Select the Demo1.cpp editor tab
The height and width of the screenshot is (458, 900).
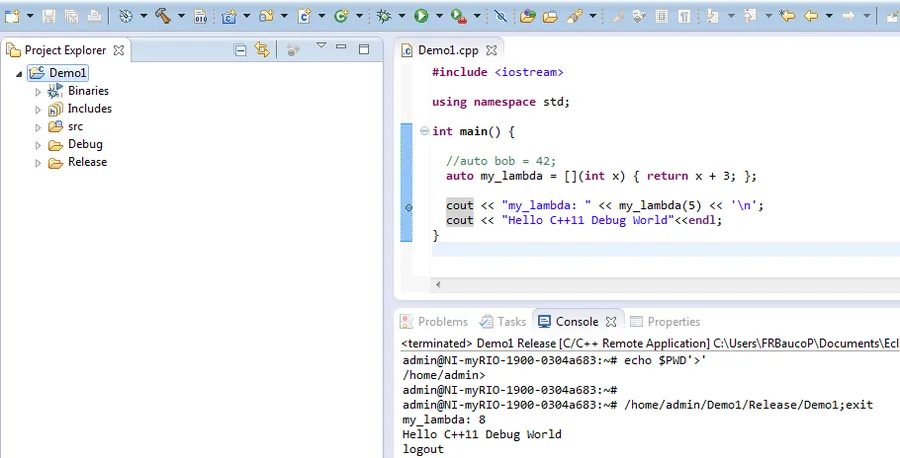coord(448,50)
